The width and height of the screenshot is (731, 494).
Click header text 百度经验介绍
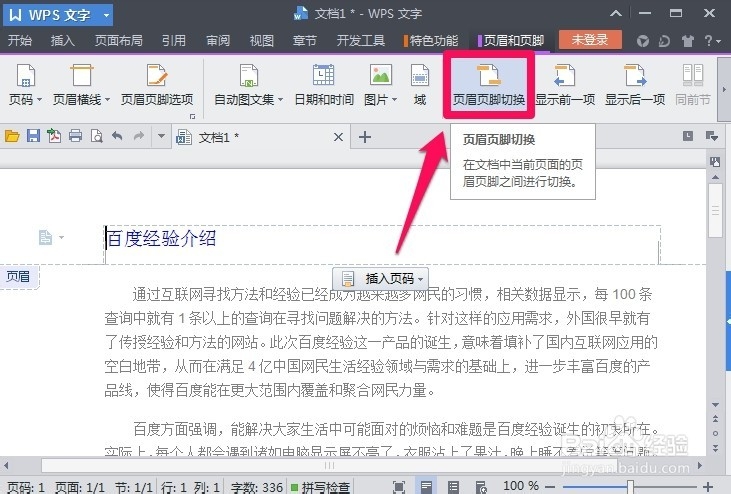(161, 239)
